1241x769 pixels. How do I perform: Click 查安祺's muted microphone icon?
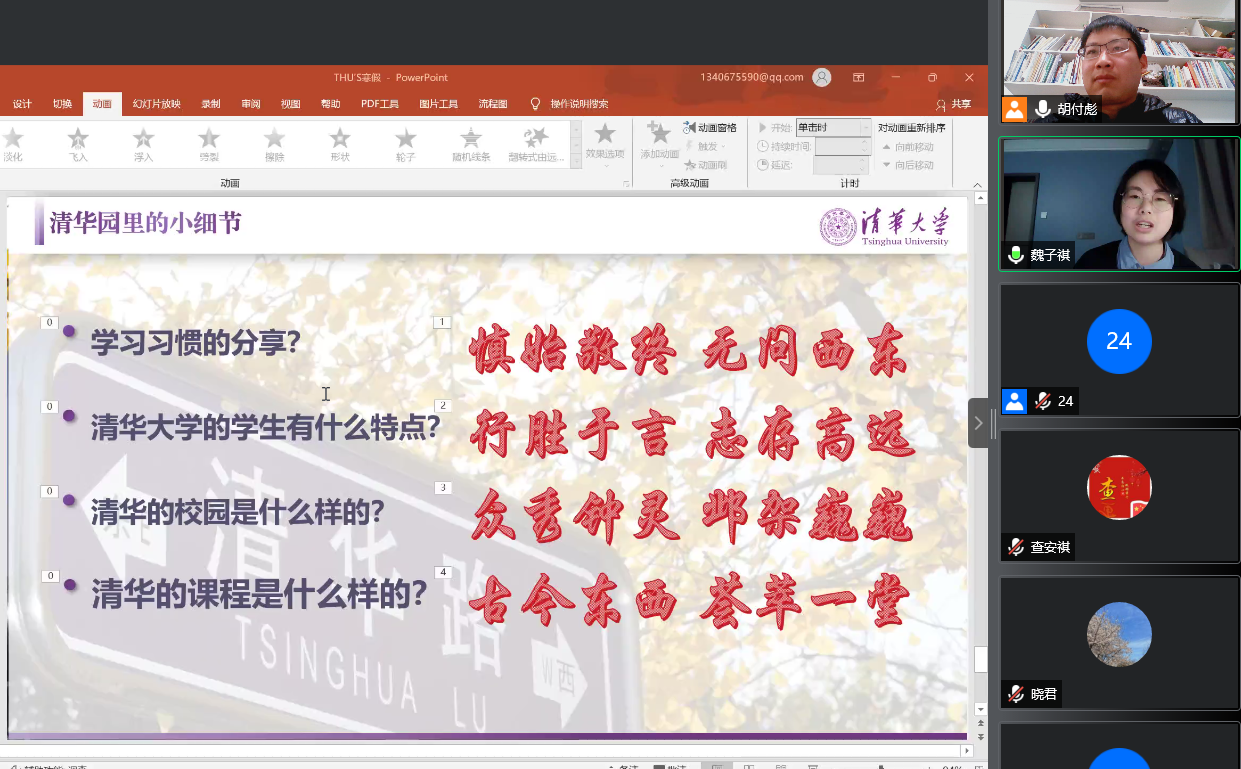tap(1016, 547)
